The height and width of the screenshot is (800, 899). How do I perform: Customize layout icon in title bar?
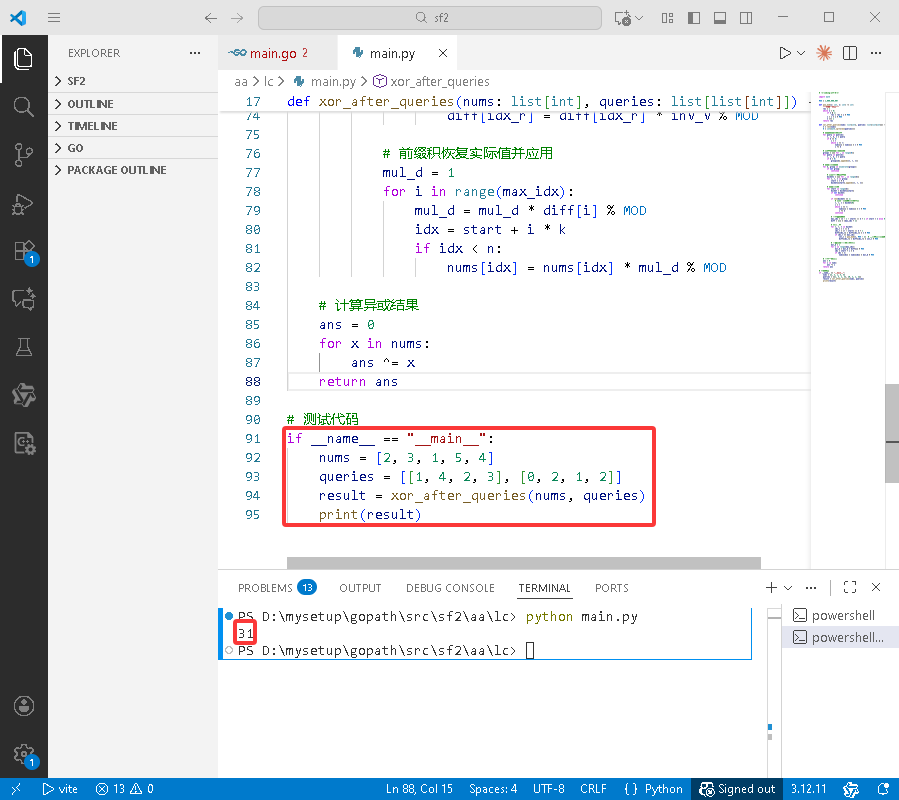(x=667, y=18)
